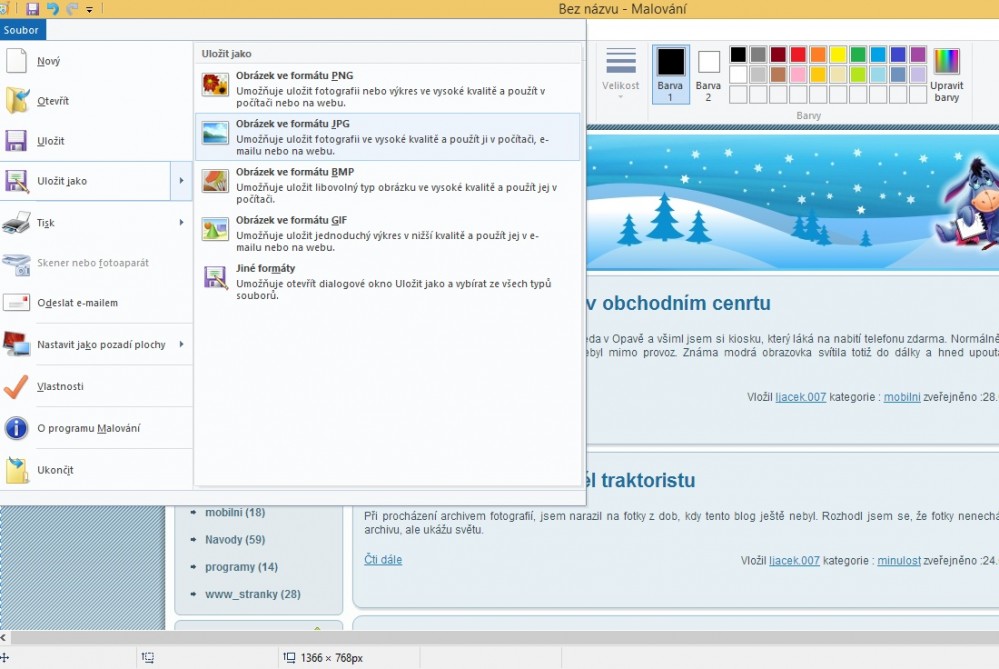The height and width of the screenshot is (669, 999).
Task: Open the Velikost line thickness dropdown
Action: click(621, 72)
